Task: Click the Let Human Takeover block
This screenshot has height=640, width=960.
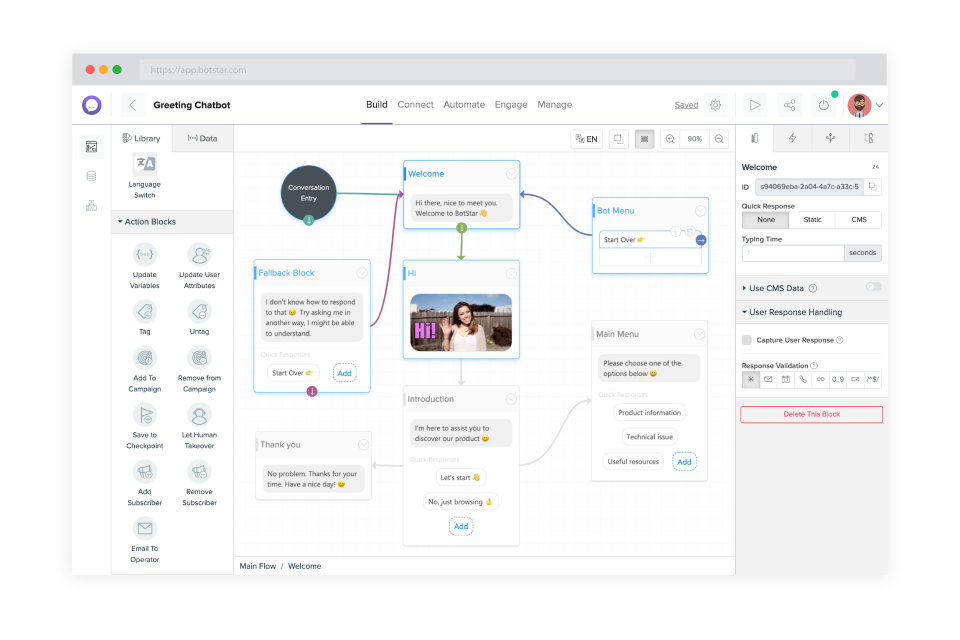Action: point(199,422)
